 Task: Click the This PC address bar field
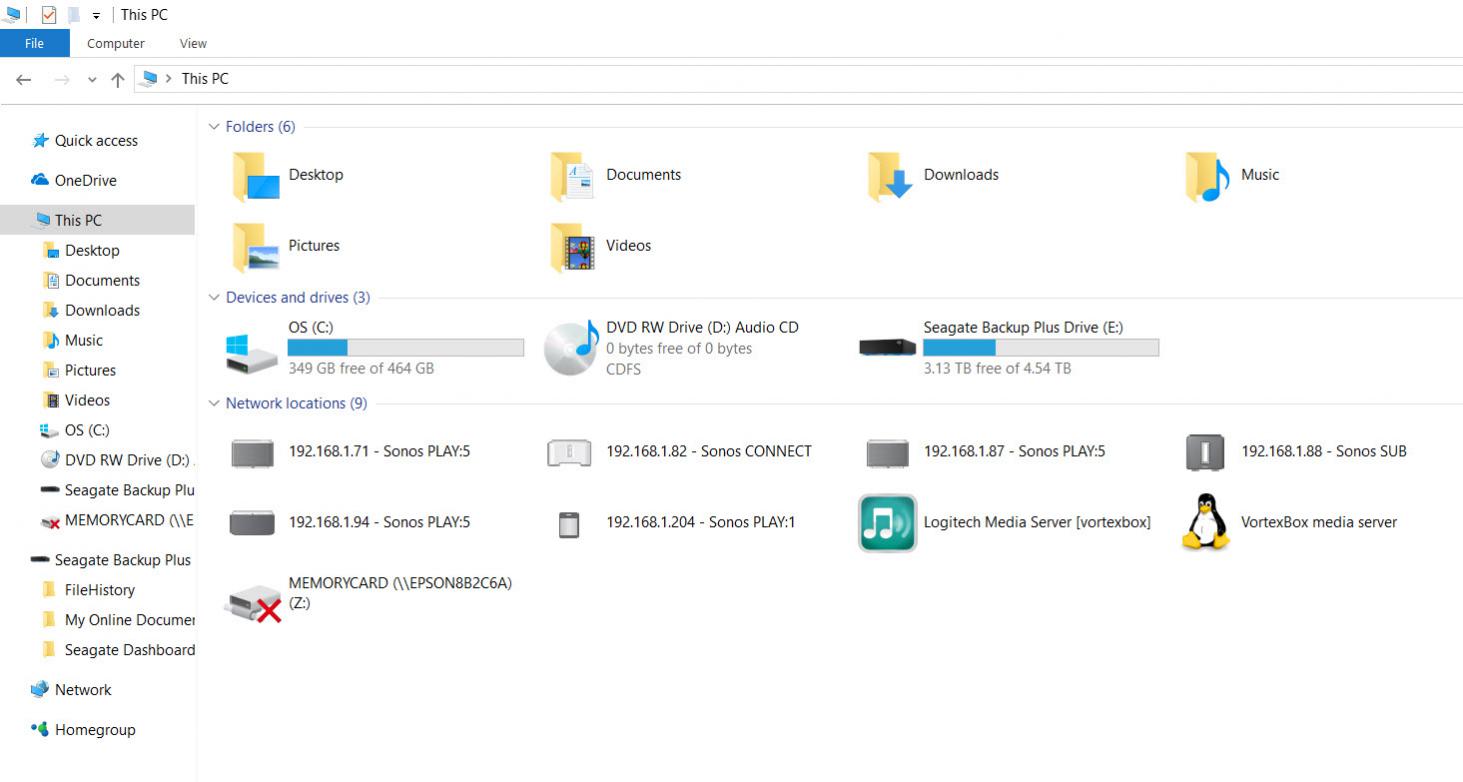coord(800,79)
